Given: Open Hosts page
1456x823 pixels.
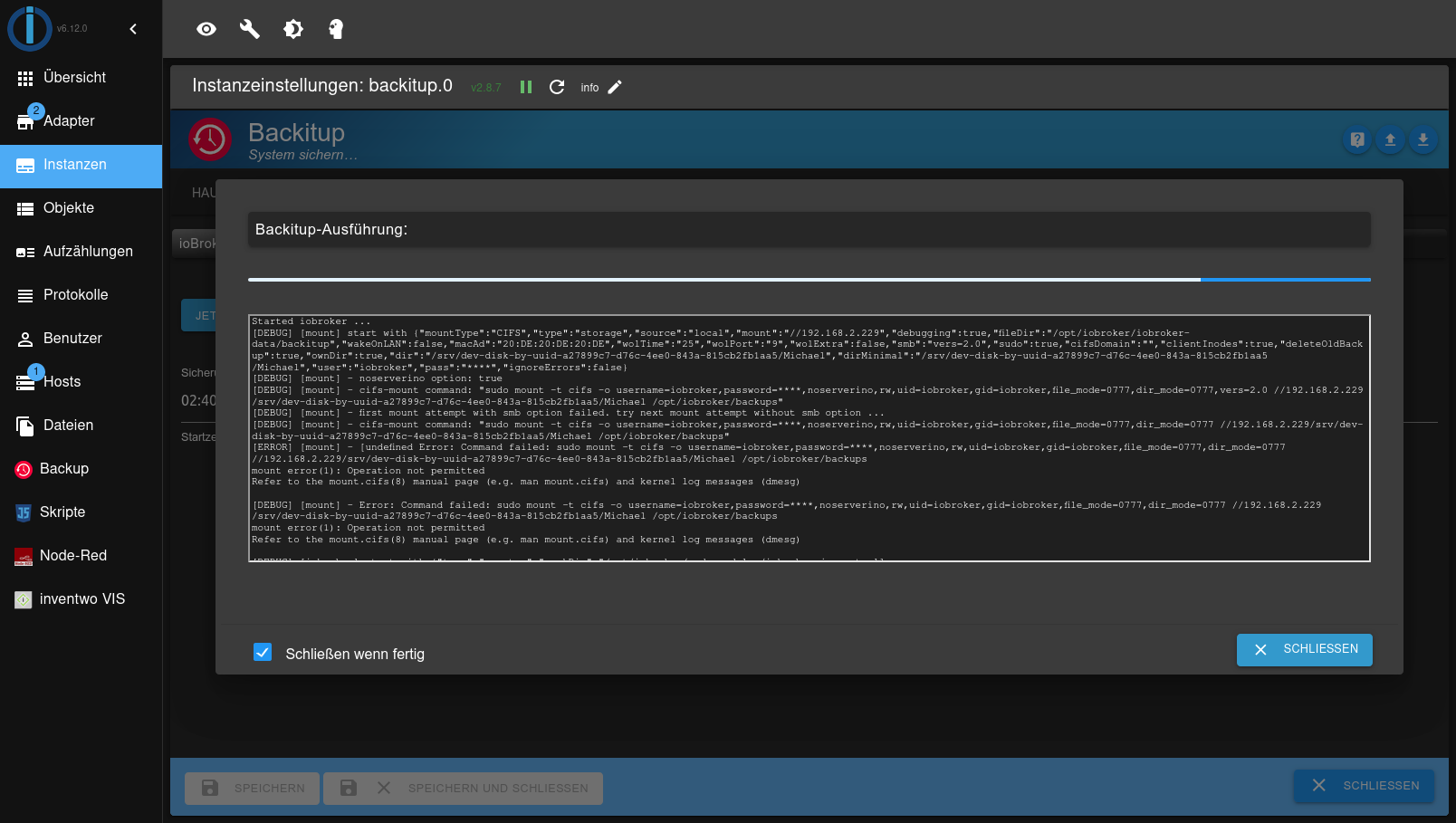Looking at the screenshot, I should (81, 382).
